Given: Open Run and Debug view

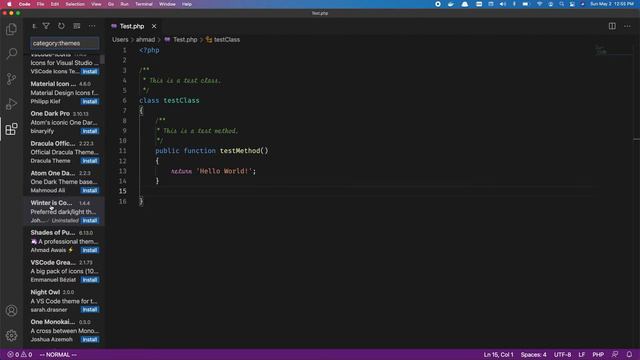Looking at the screenshot, I should pyautogui.click(x=11, y=104).
